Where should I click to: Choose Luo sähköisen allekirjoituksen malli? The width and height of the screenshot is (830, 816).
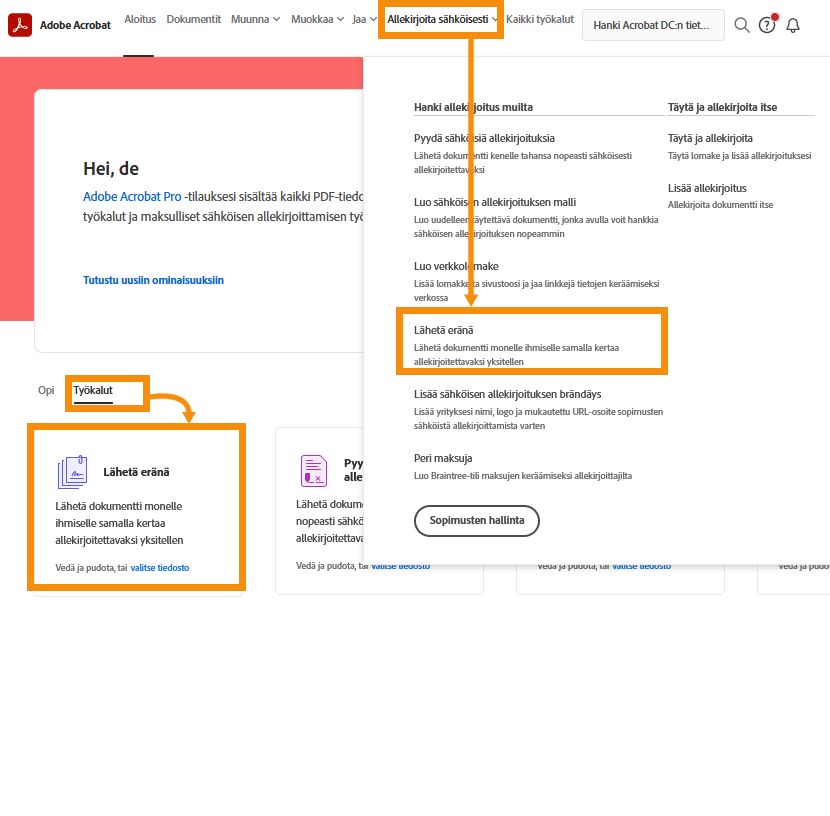494,203
